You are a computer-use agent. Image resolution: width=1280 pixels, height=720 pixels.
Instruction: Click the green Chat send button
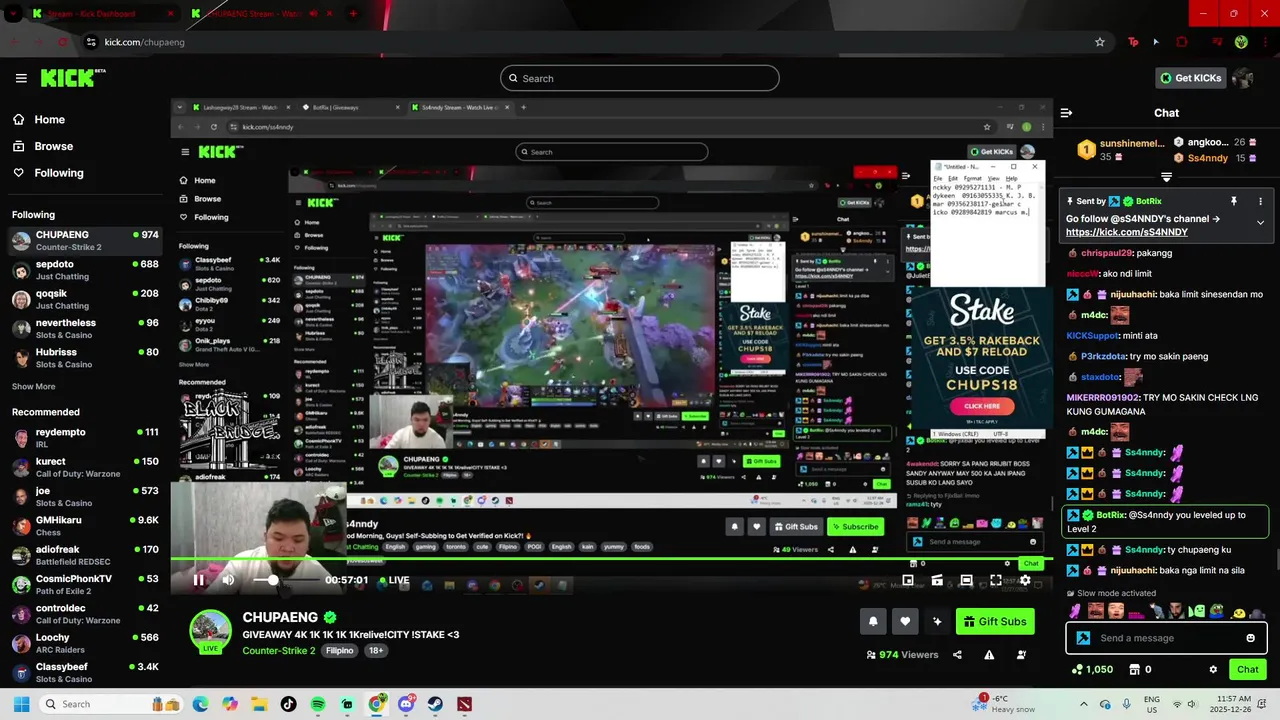point(1248,669)
